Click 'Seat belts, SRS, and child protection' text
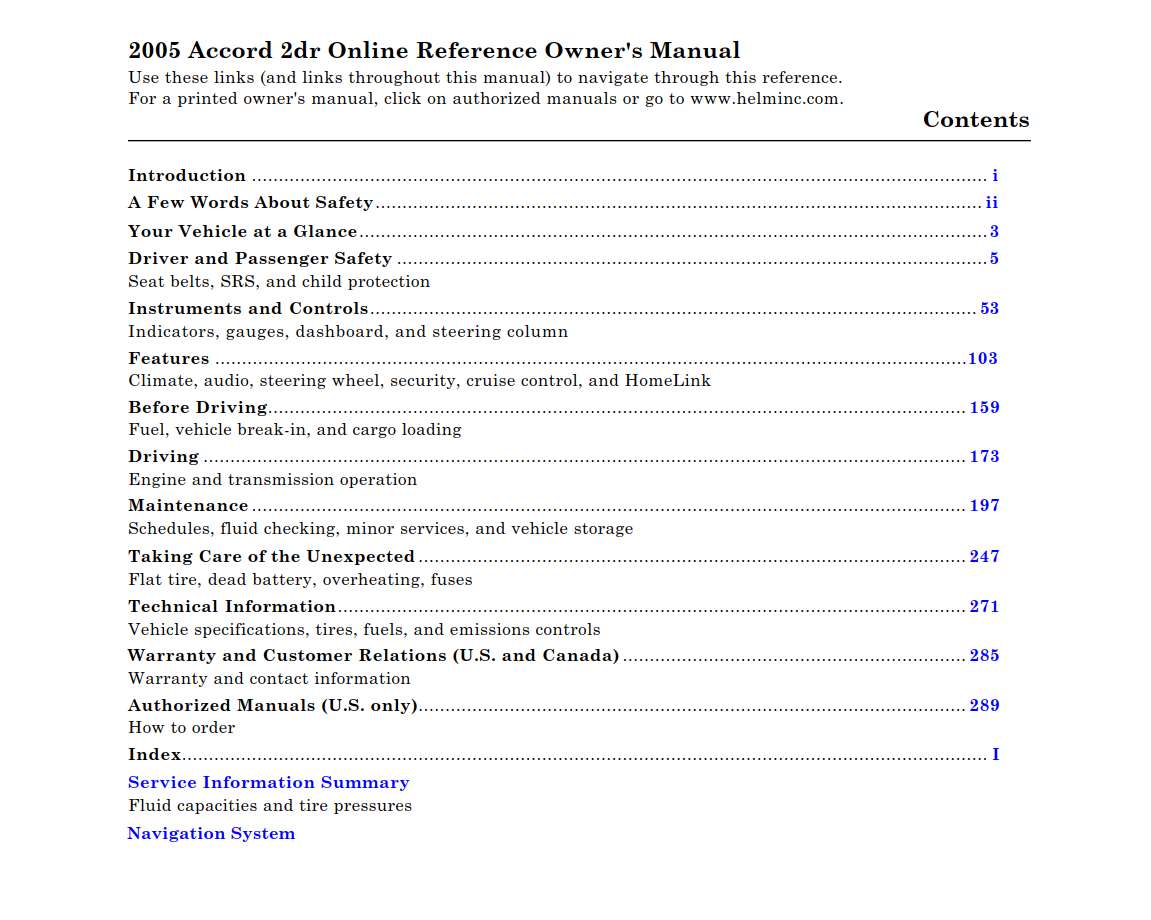 click(x=279, y=282)
